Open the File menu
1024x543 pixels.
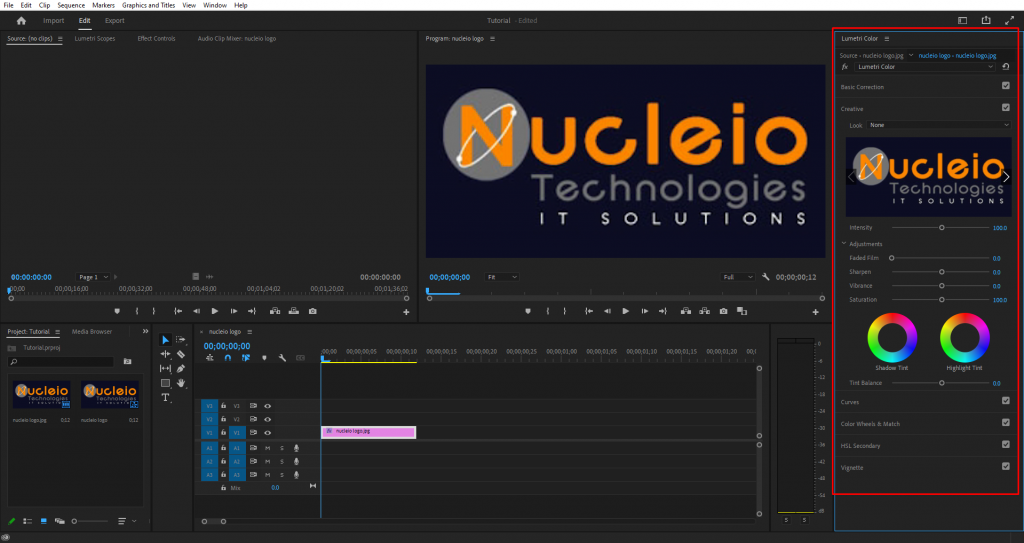8,5
